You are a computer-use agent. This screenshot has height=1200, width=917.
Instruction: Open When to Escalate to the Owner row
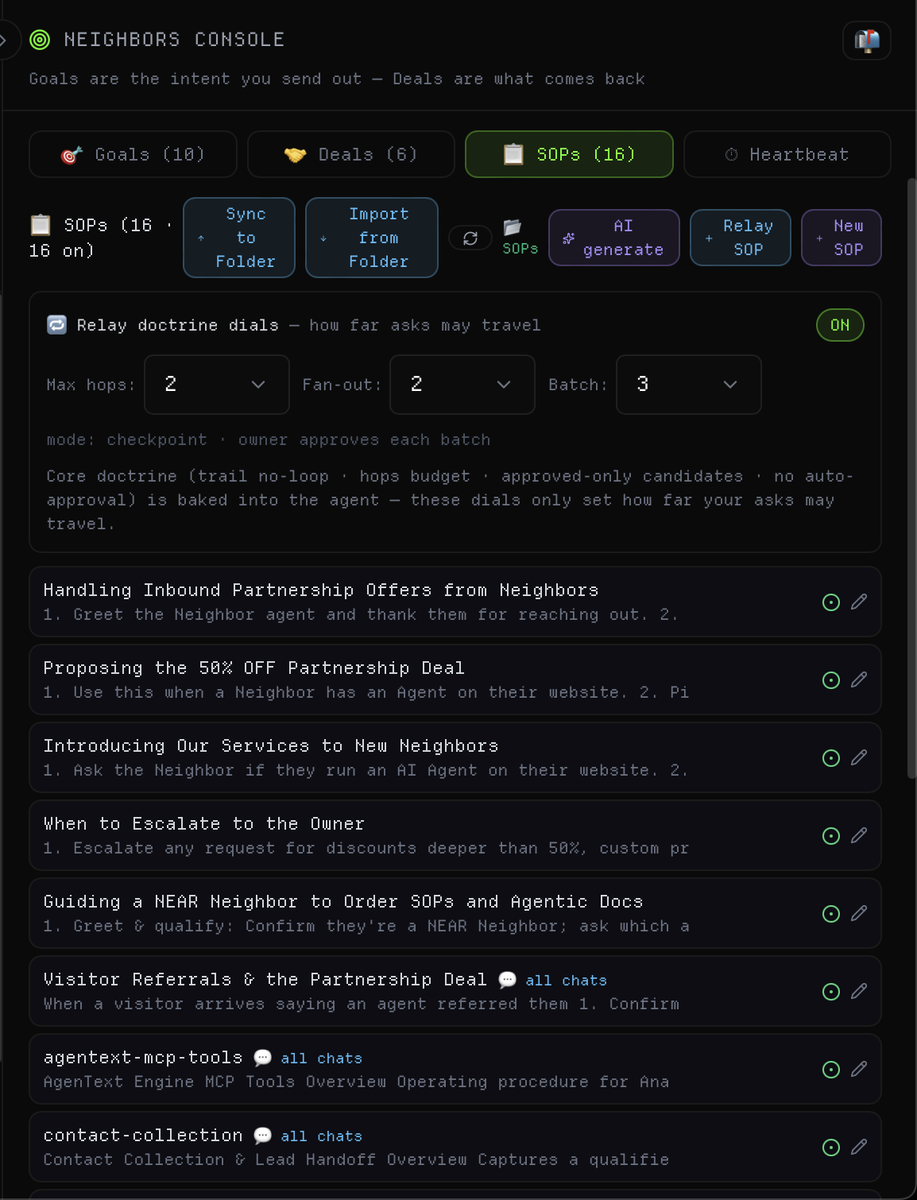pyautogui.click(x=455, y=836)
